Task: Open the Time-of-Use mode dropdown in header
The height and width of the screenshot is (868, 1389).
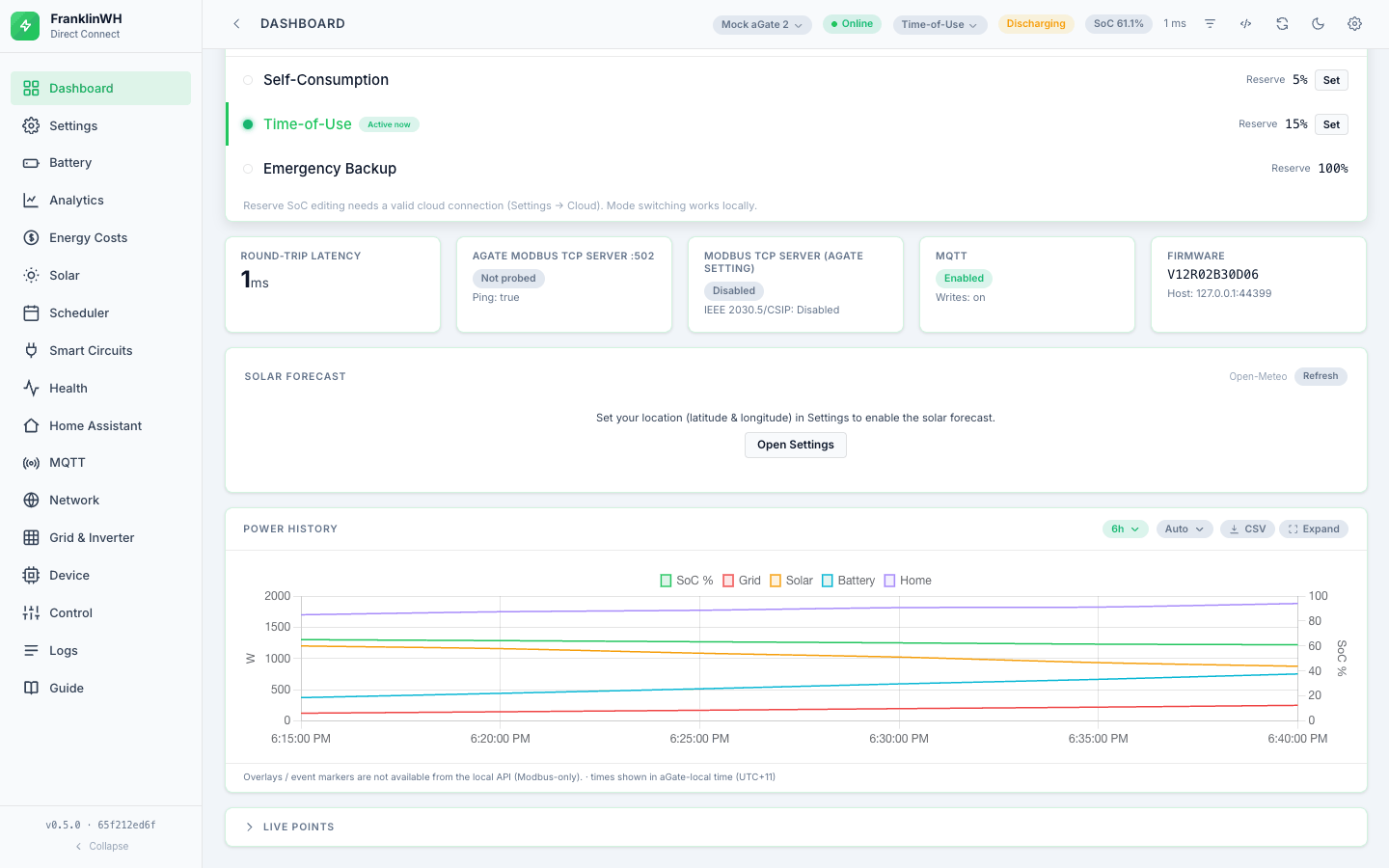Action: (940, 25)
